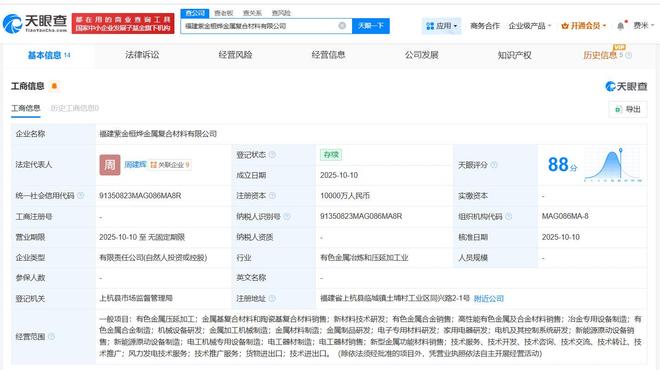Open the user account menu 费米
Image resolution: width=660 pixels, height=370 pixels.
(x=643, y=26)
